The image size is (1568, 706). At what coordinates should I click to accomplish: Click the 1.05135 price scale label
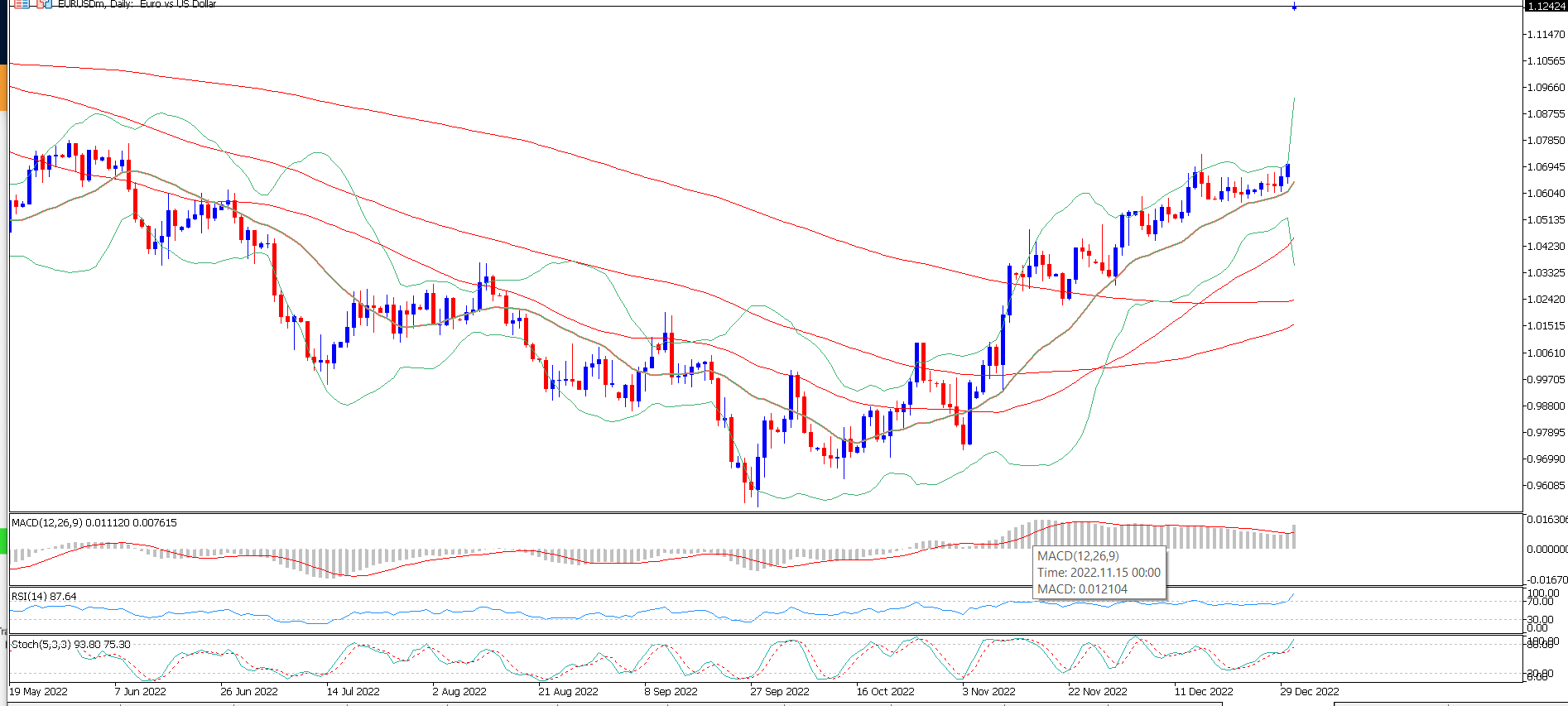point(1546,220)
